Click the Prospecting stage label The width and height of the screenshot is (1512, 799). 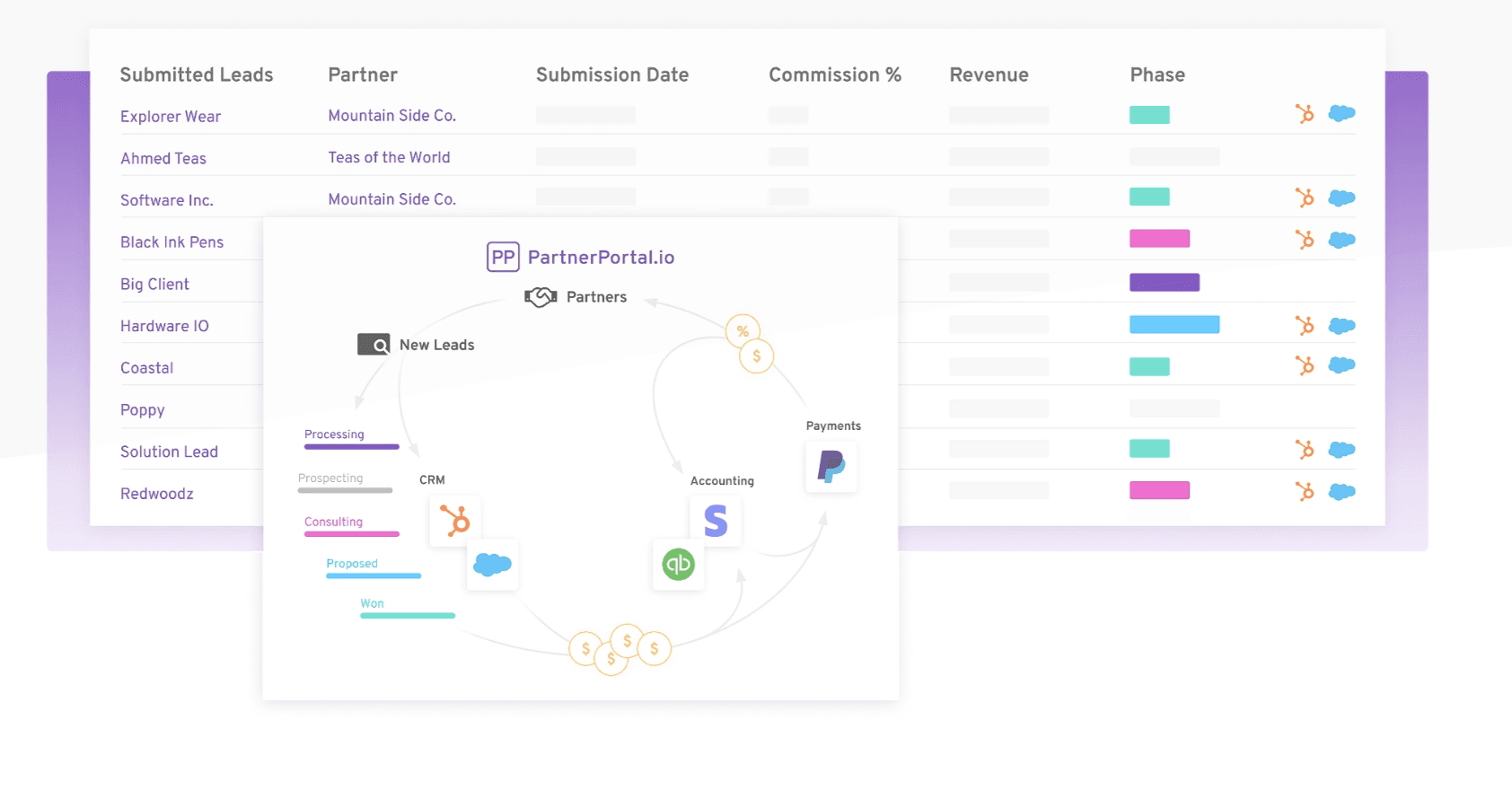pyautogui.click(x=330, y=479)
